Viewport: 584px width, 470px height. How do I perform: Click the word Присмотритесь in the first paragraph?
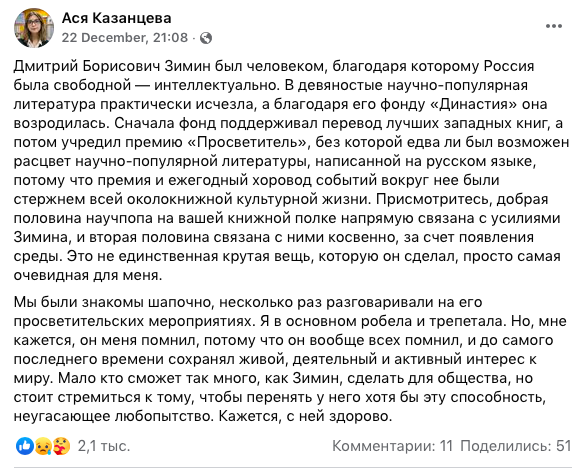pos(434,199)
